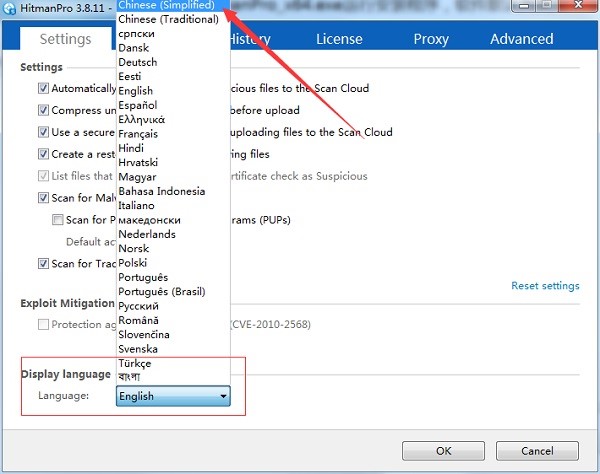Choose Deutsch in the language dropdown list
600x474 pixels.
click(137, 62)
